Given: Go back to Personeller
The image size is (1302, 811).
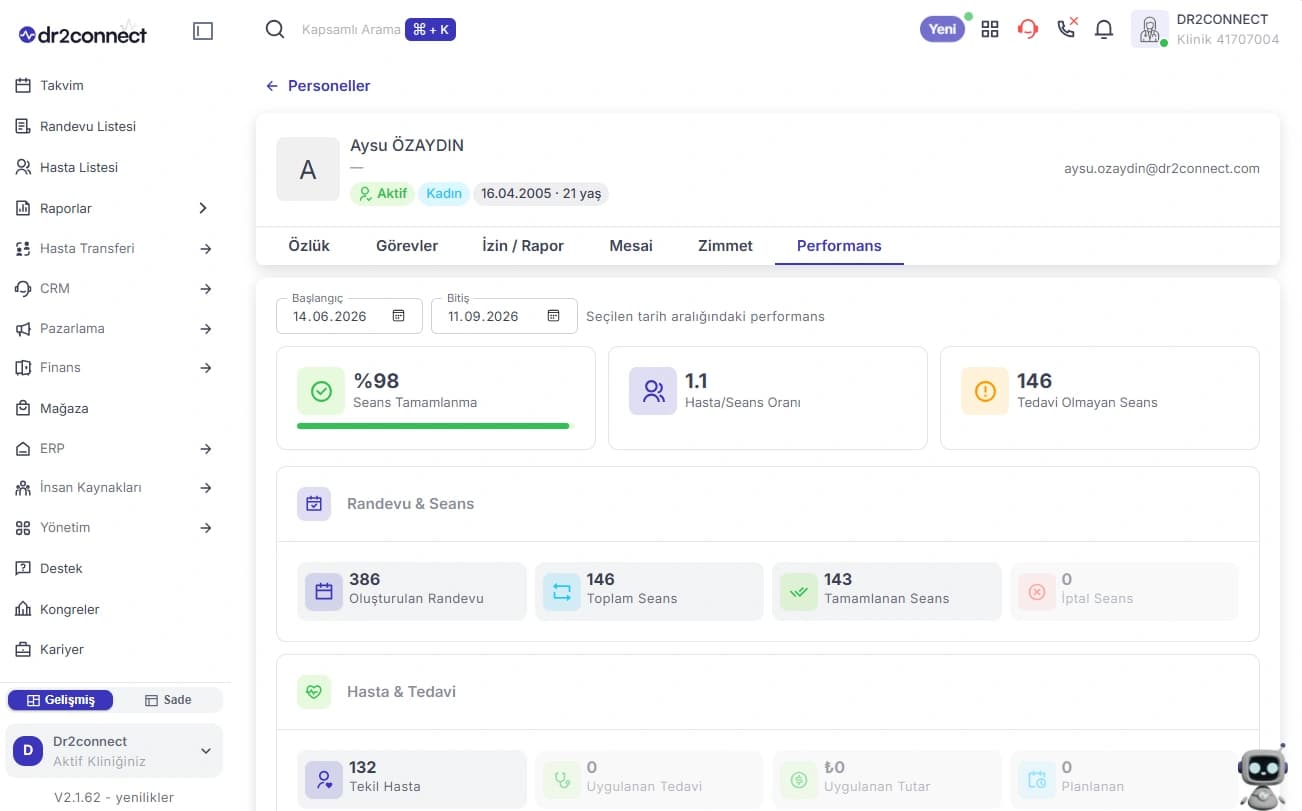Looking at the screenshot, I should [x=317, y=86].
